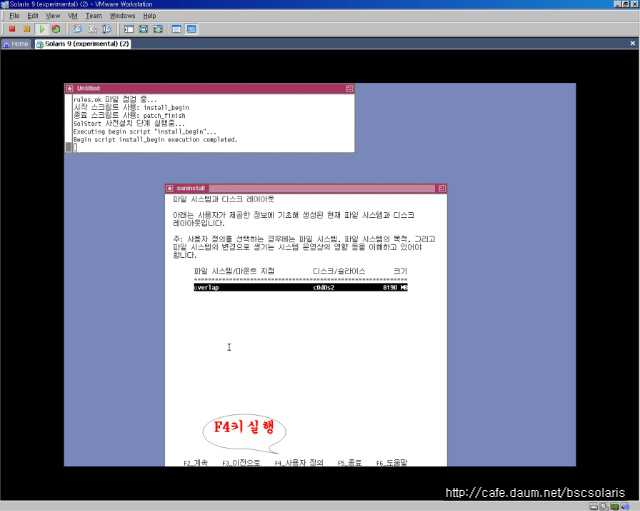The width and height of the screenshot is (640, 511).
Task: Click the Summary view icon
Action: [176, 29]
